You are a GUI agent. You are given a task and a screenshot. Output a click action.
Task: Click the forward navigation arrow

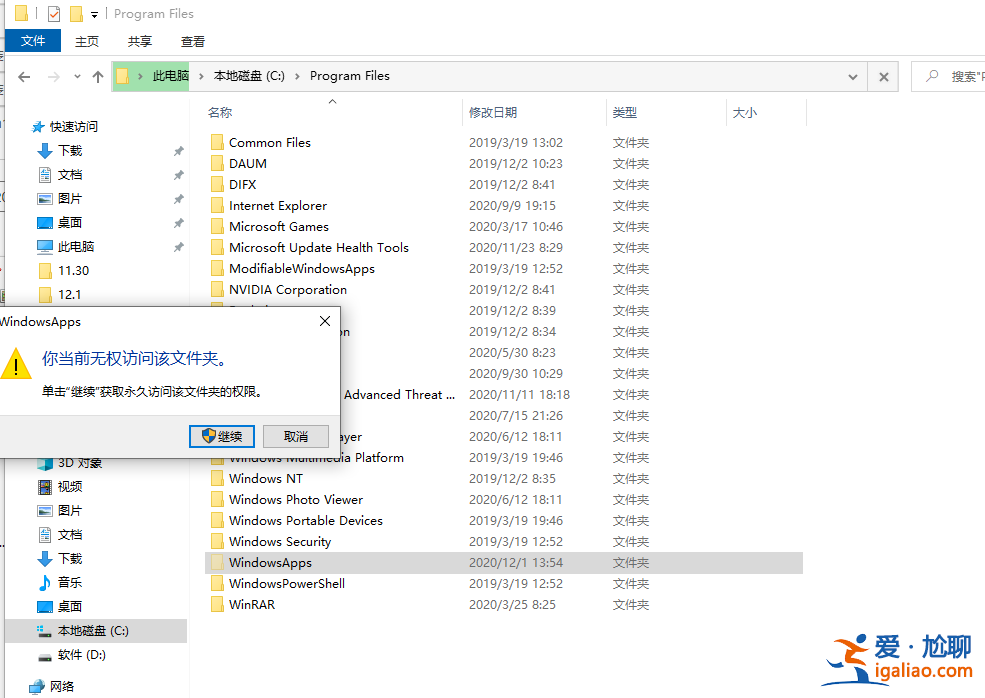pyautogui.click(x=52, y=76)
